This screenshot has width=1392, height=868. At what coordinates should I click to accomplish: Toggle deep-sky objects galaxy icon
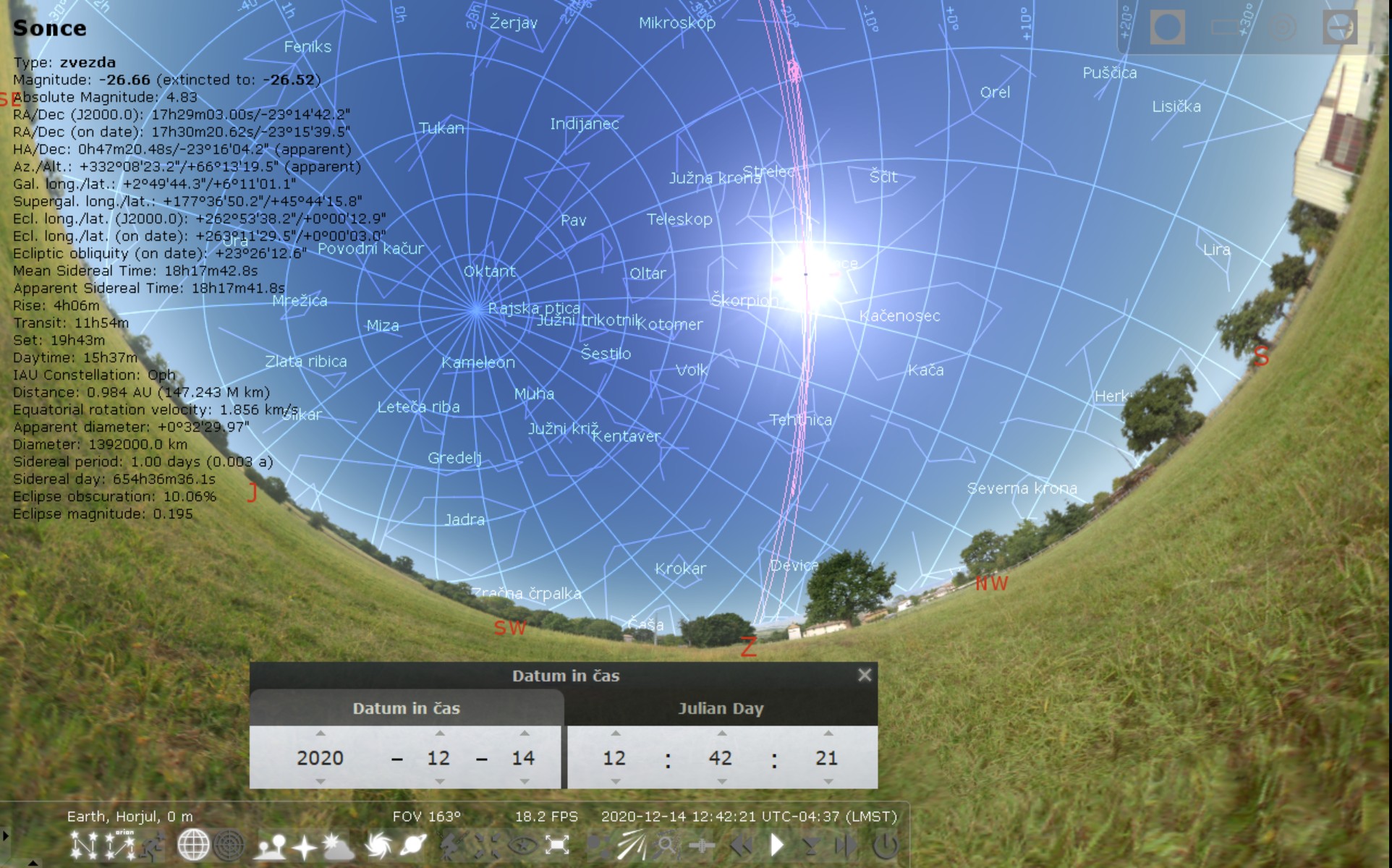[377, 845]
